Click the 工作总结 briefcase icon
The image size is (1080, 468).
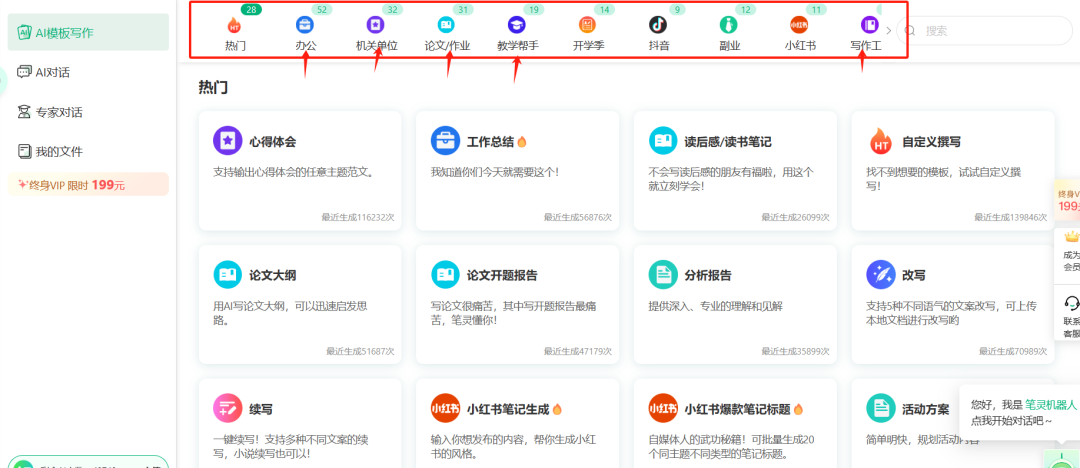pyautogui.click(x=445, y=141)
